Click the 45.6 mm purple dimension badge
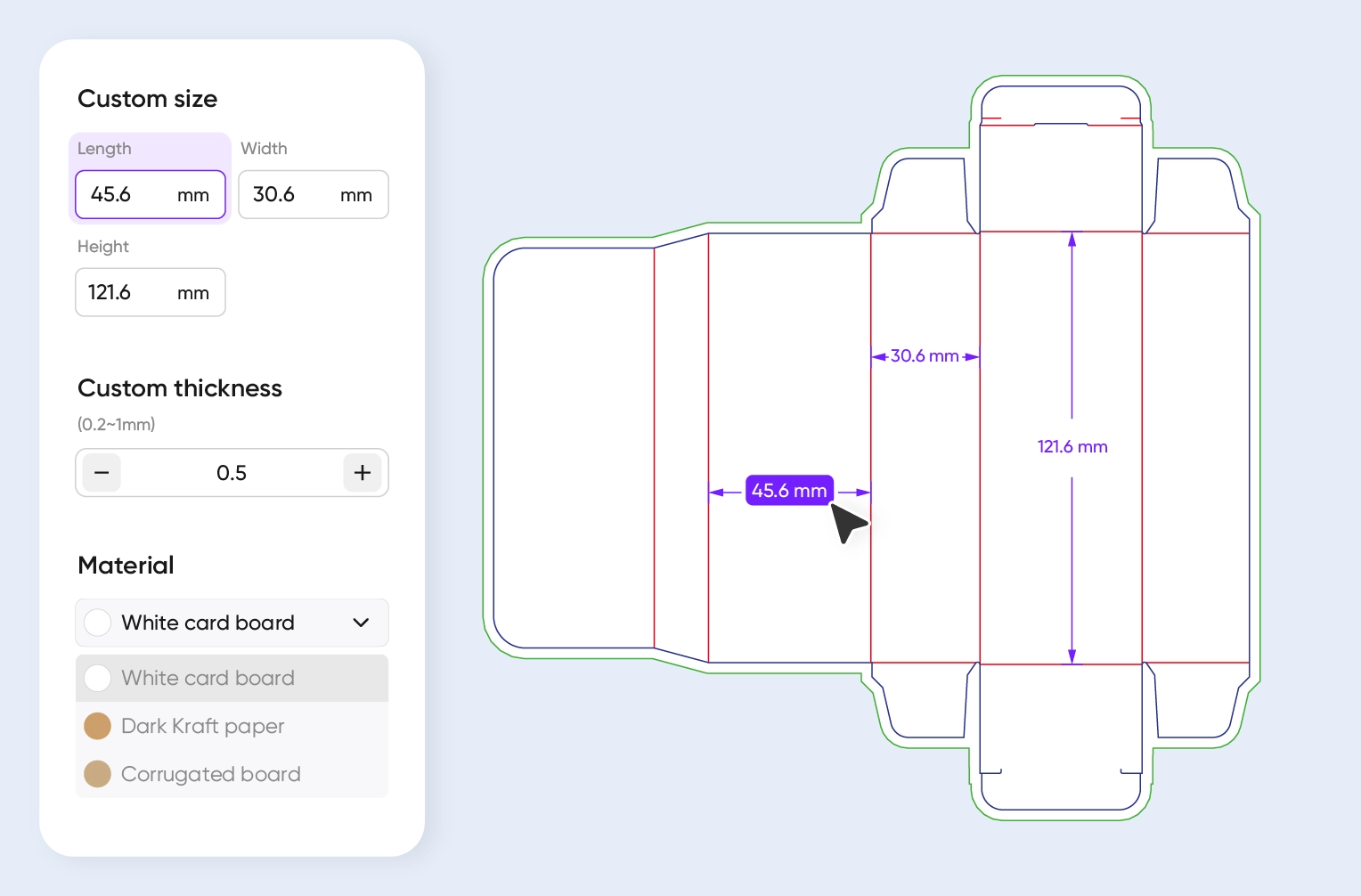 [x=788, y=490]
